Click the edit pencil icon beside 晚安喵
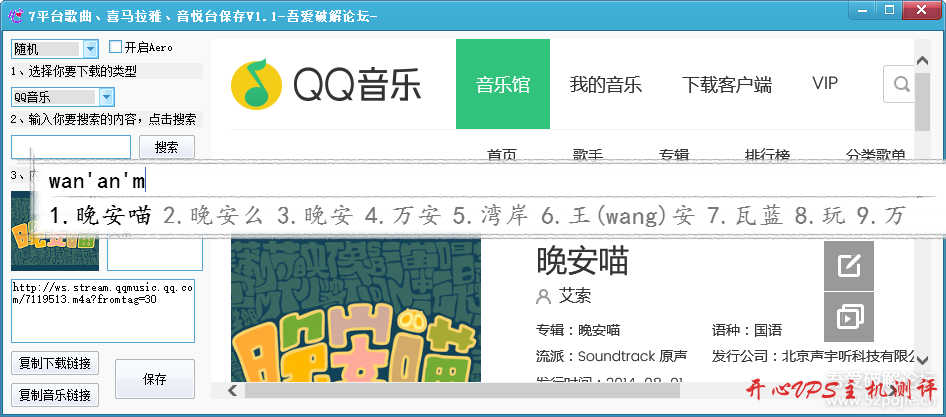The image size is (946, 417). click(x=849, y=266)
